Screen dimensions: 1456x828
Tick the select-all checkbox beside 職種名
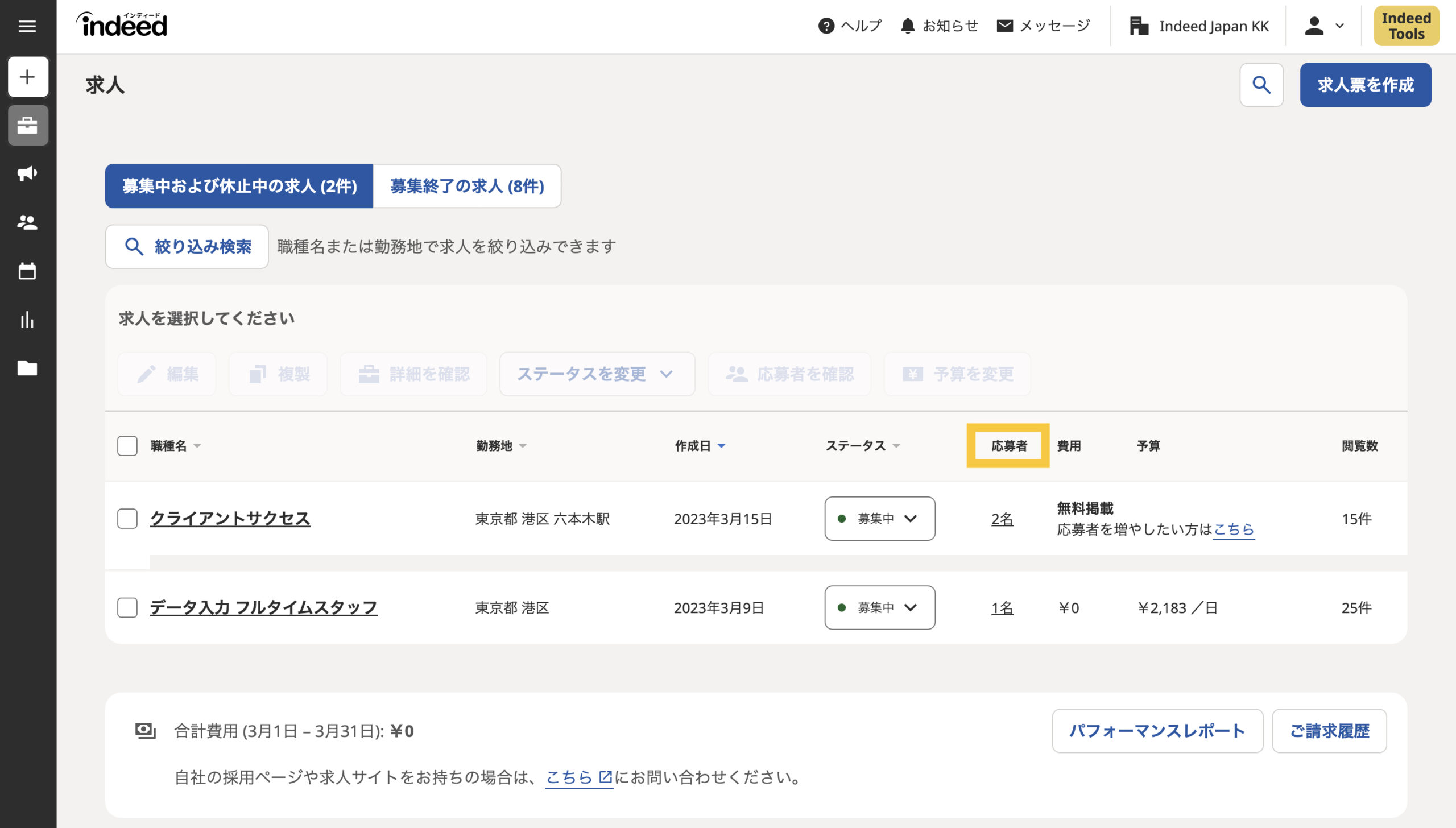[x=127, y=446]
